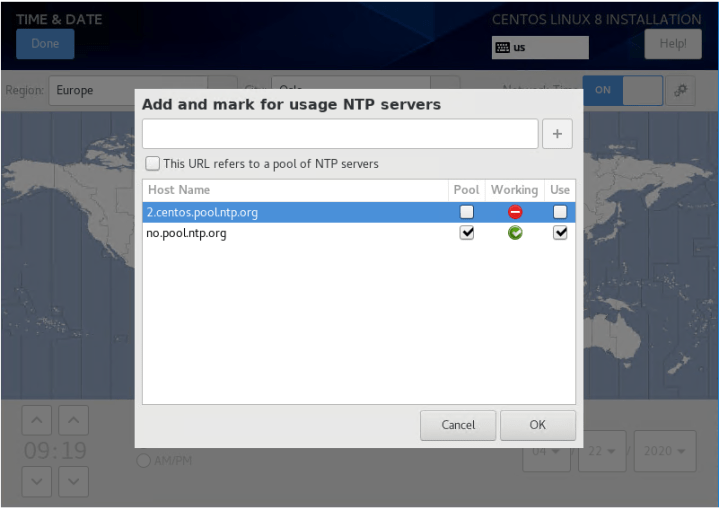The height and width of the screenshot is (510, 719).
Task: Decrease hours with down arrow
Action: (35, 482)
